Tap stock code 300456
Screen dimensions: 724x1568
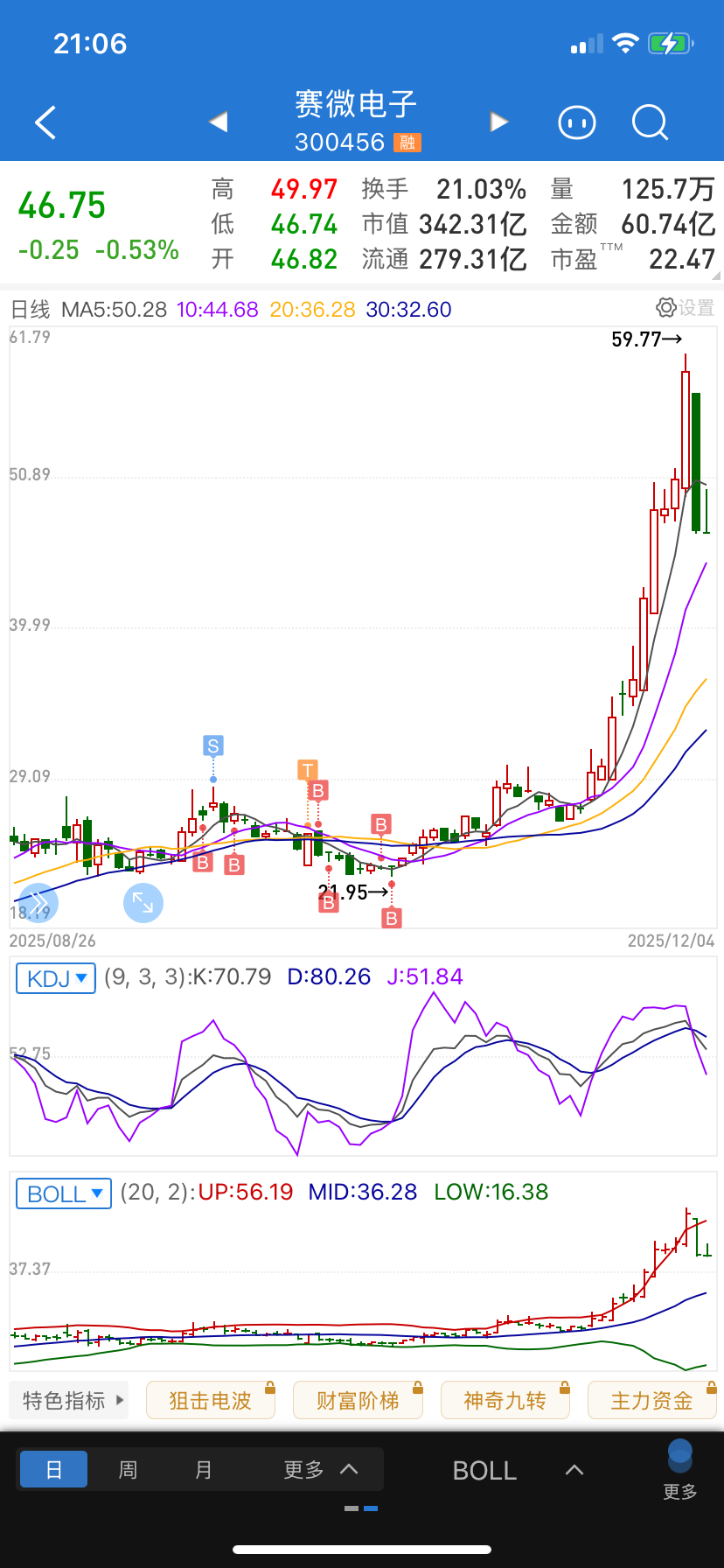[340, 142]
